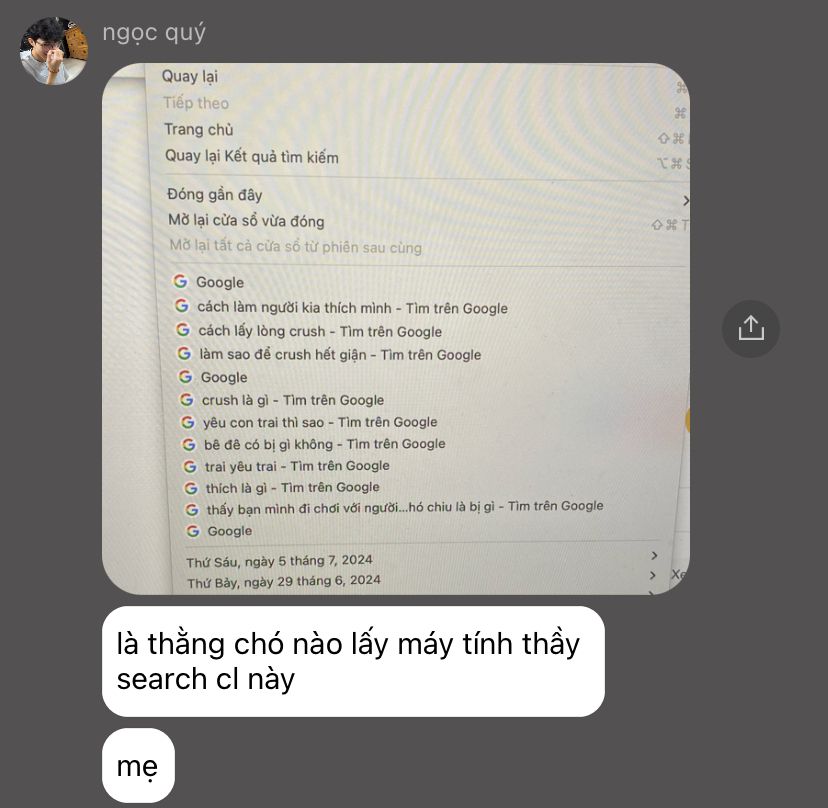Click Google icon beside 'cách lấy lòng crush'
Screen dimensions: 828x808
(183, 330)
